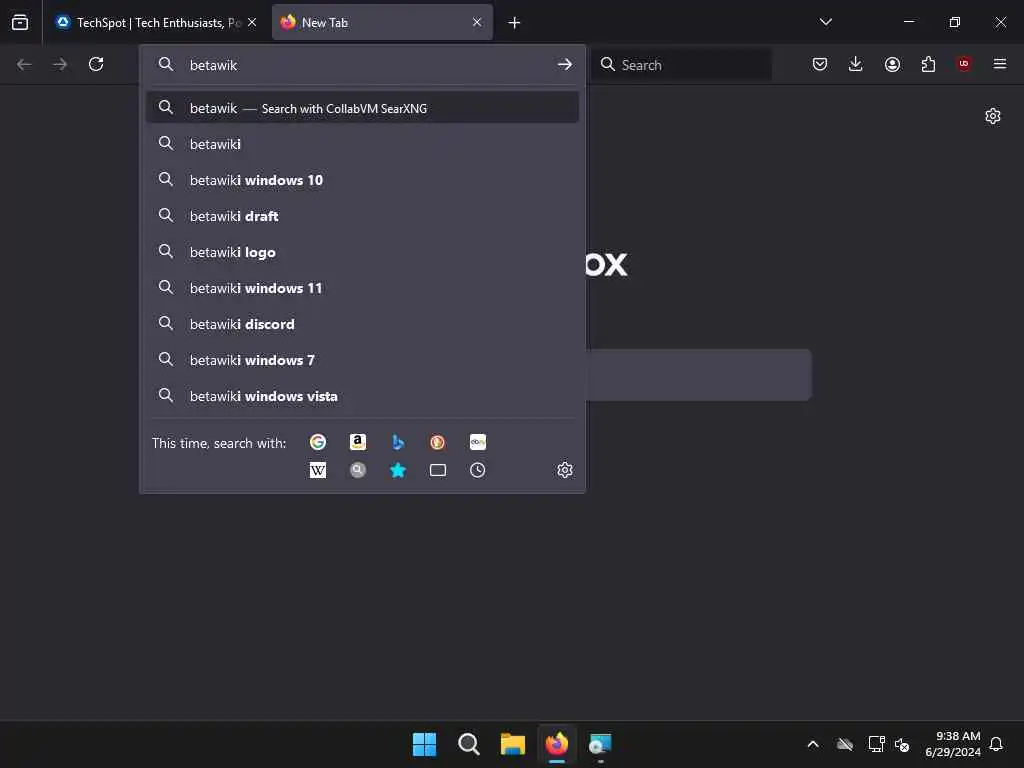Pick the betawiki windows vista suggestion

[362, 396]
